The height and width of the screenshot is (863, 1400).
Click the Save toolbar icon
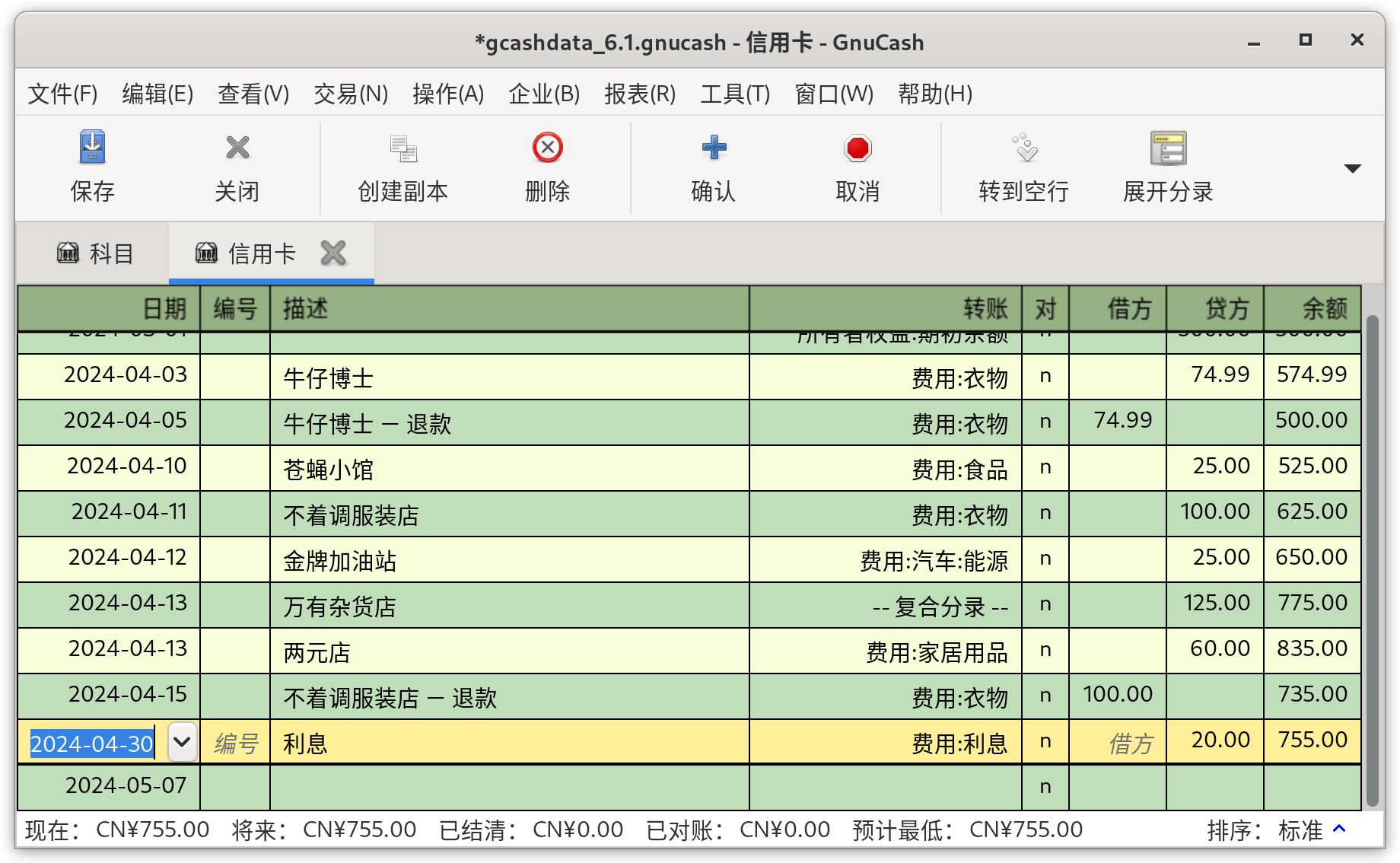click(x=92, y=148)
